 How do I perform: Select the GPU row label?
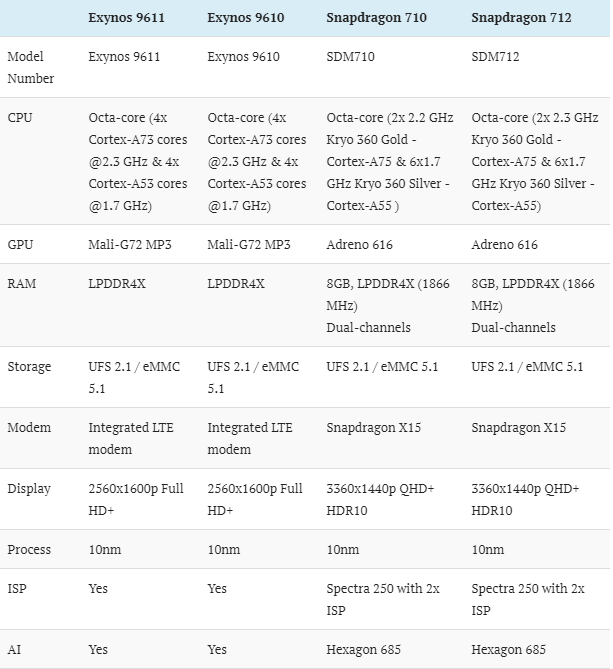tap(20, 244)
